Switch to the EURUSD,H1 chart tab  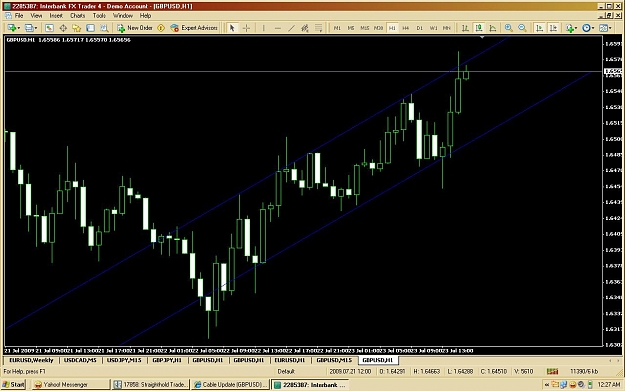(290, 360)
